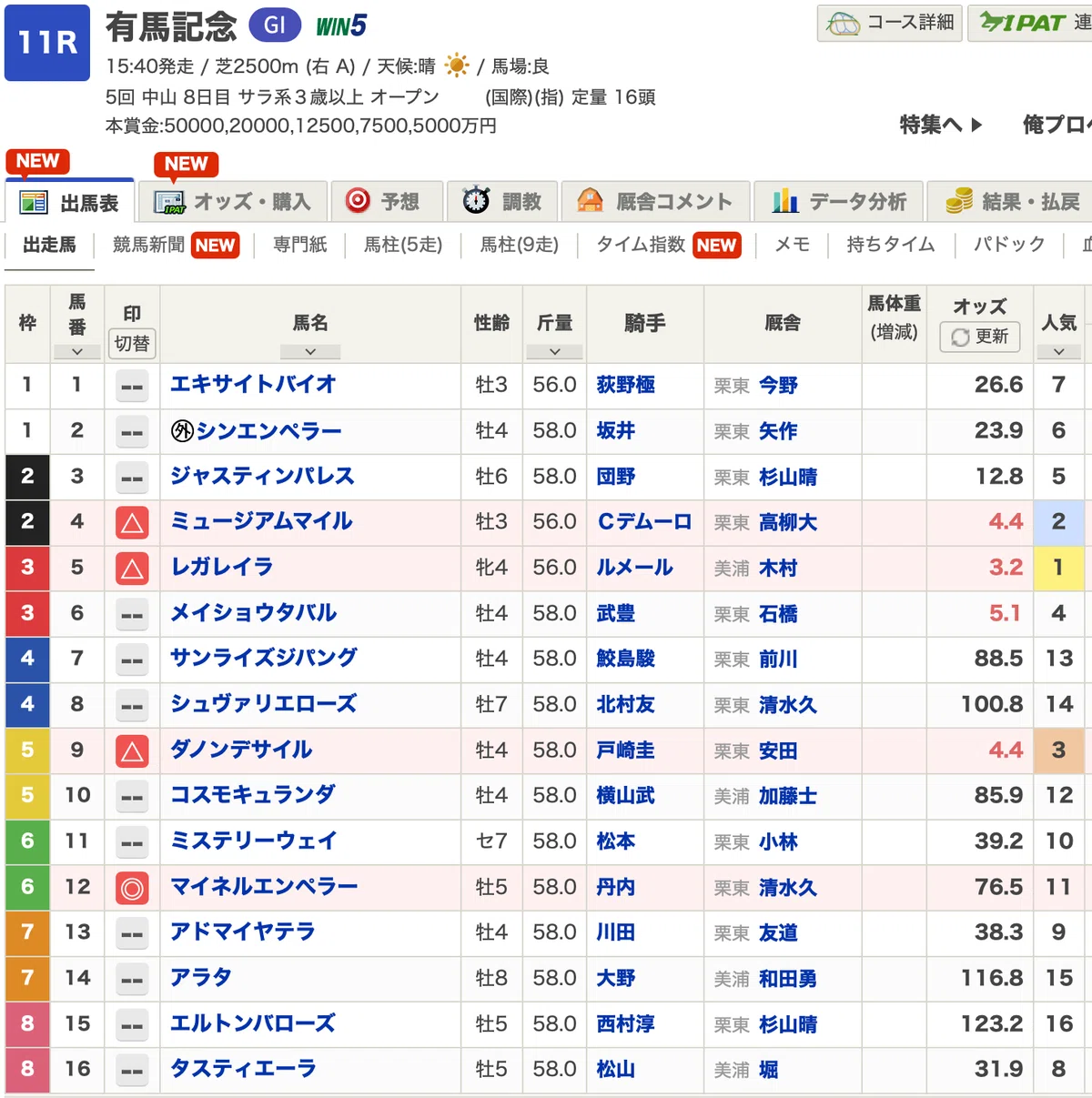Sort by 馬名 column arrow
This screenshot has height=1098, width=1092.
click(310, 351)
